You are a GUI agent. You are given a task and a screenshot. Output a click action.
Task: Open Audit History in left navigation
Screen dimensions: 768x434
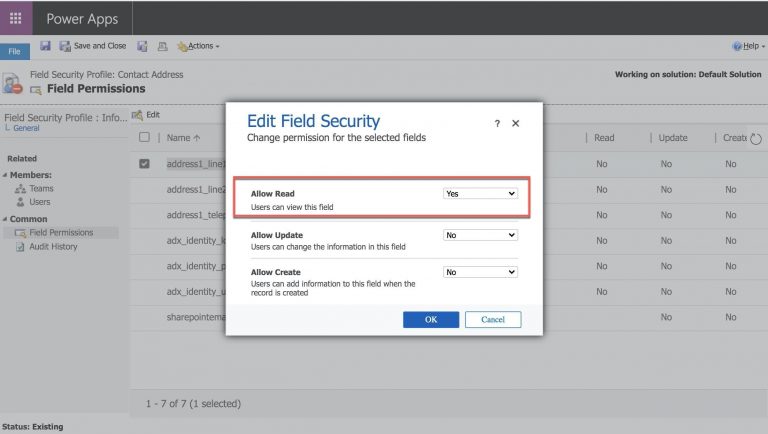coord(52,246)
